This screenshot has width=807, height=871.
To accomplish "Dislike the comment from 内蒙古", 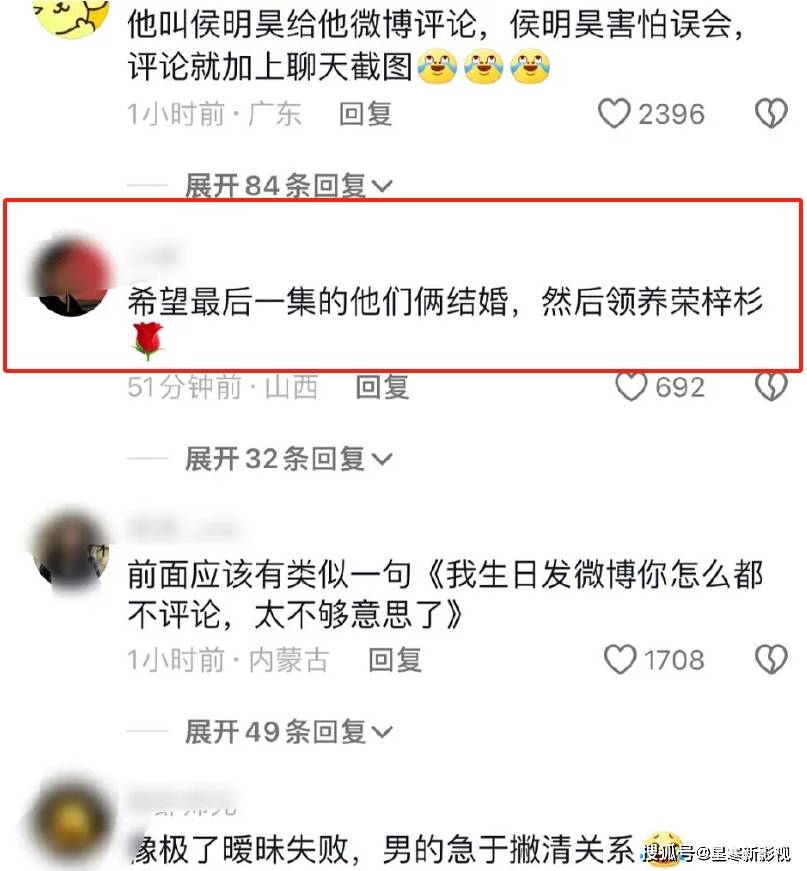I will [x=771, y=659].
